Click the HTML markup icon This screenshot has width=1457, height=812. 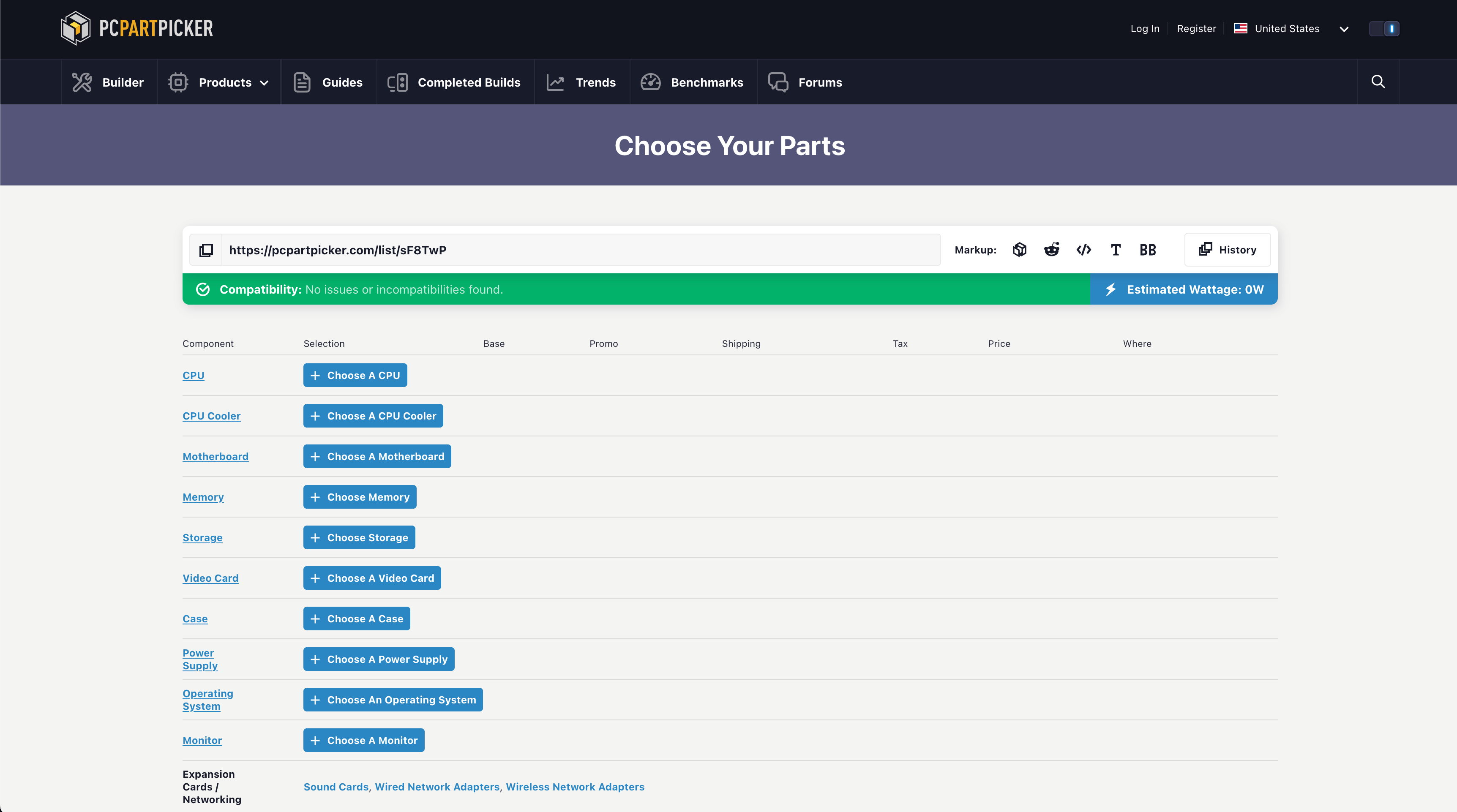click(1083, 249)
